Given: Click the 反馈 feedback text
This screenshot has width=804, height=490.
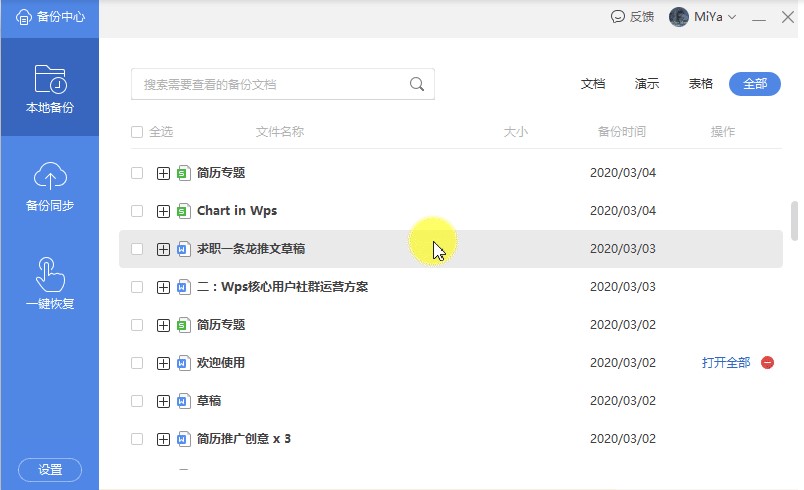Looking at the screenshot, I should point(641,17).
